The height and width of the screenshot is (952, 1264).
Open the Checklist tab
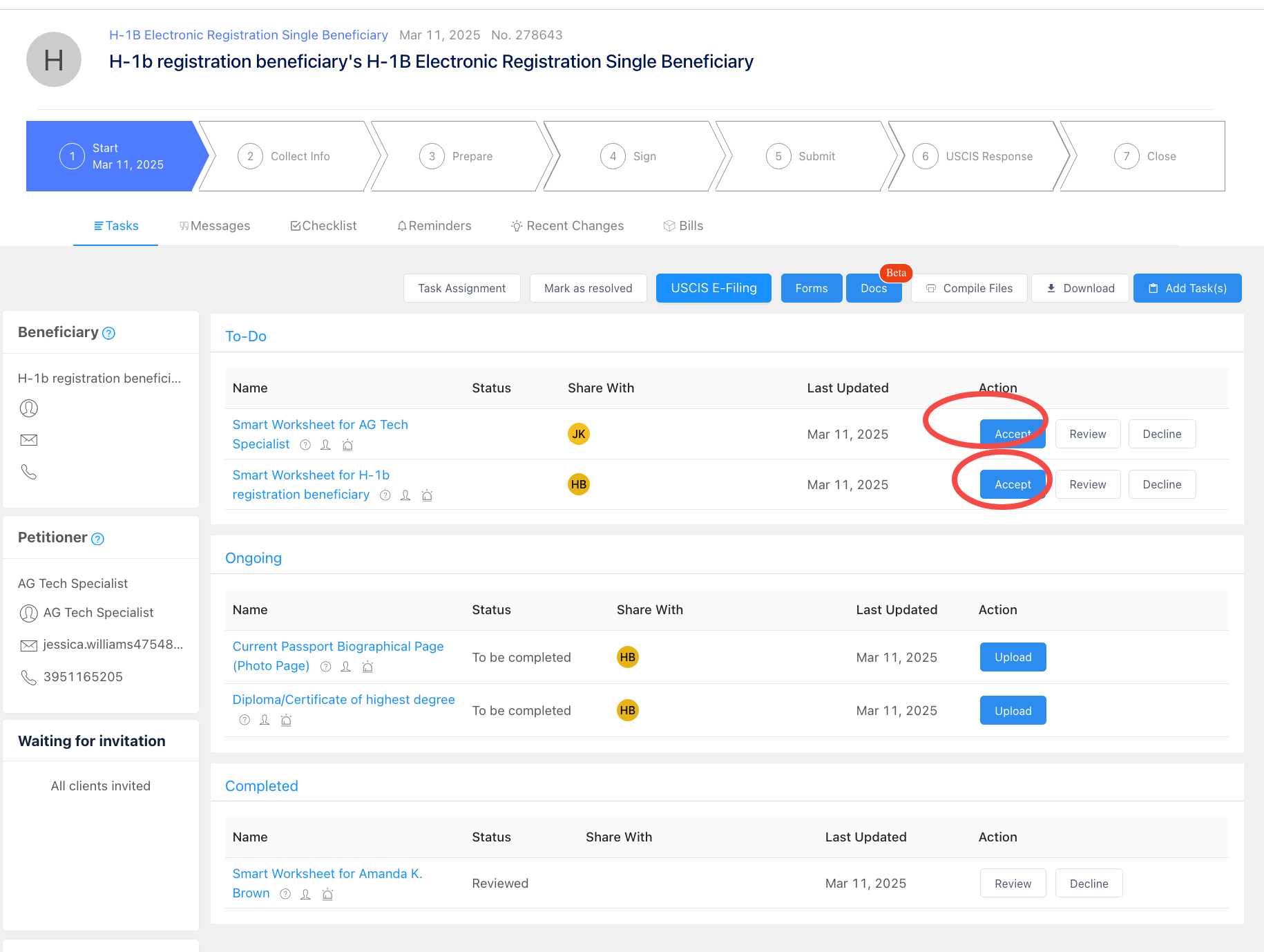coord(323,226)
